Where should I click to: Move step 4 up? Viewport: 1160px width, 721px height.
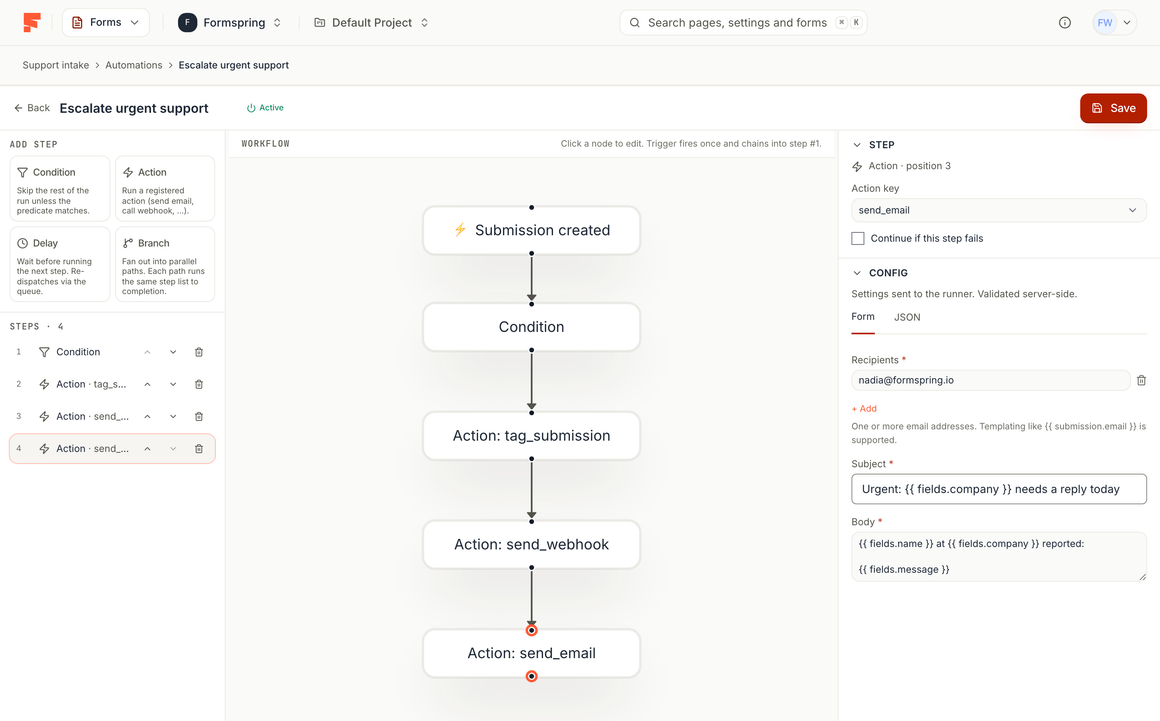point(147,449)
